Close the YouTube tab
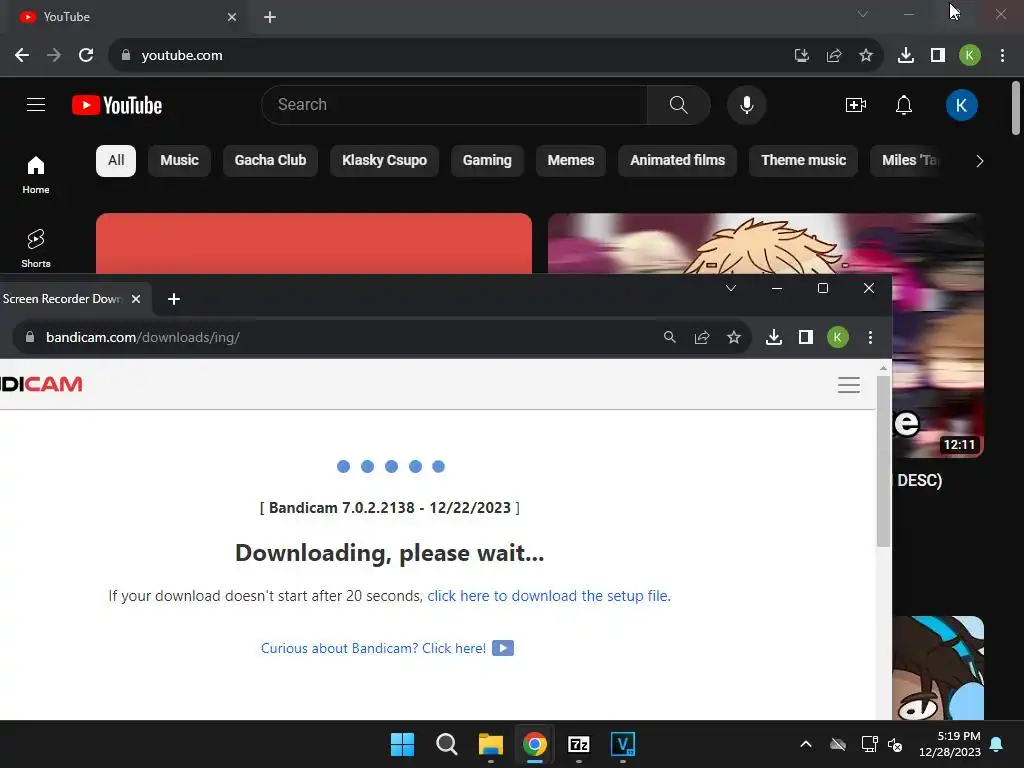Screen dimensions: 1024x768 232,17
